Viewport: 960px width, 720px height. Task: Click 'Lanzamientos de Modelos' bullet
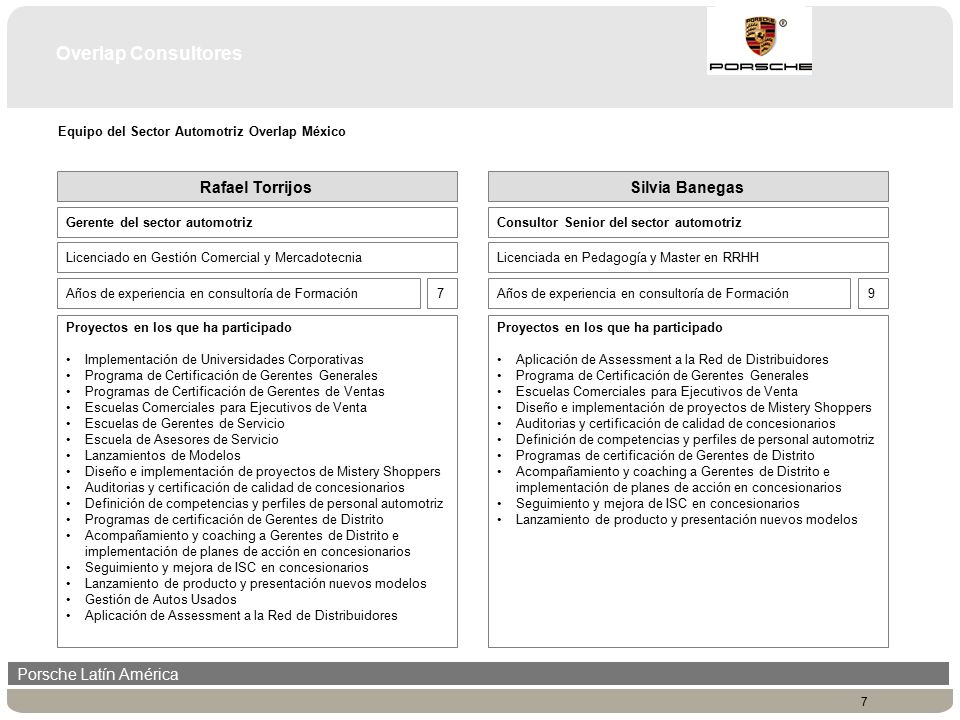coord(162,456)
